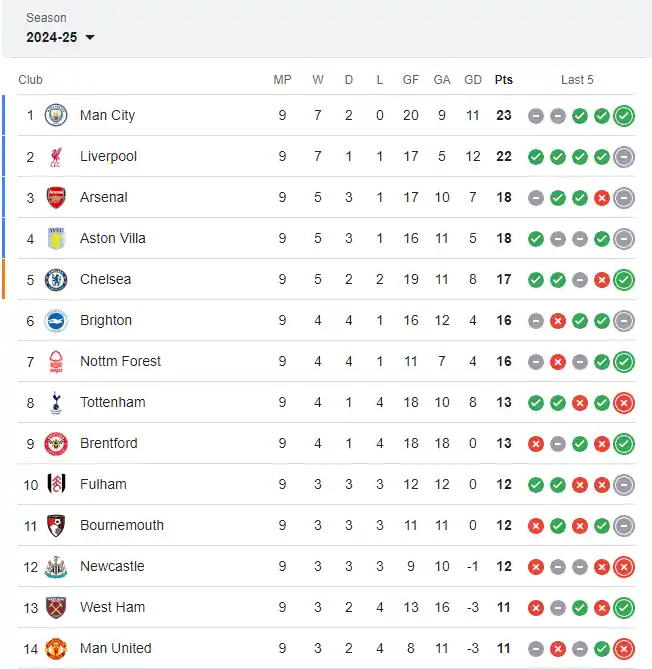Open the Season 2024-25 dropdown

60,37
